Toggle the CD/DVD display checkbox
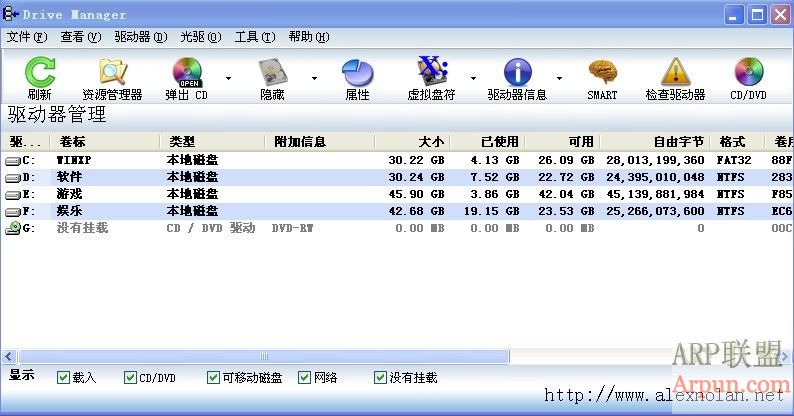The height and width of the screenshot is (416, 794). click(x=130, y=378)
